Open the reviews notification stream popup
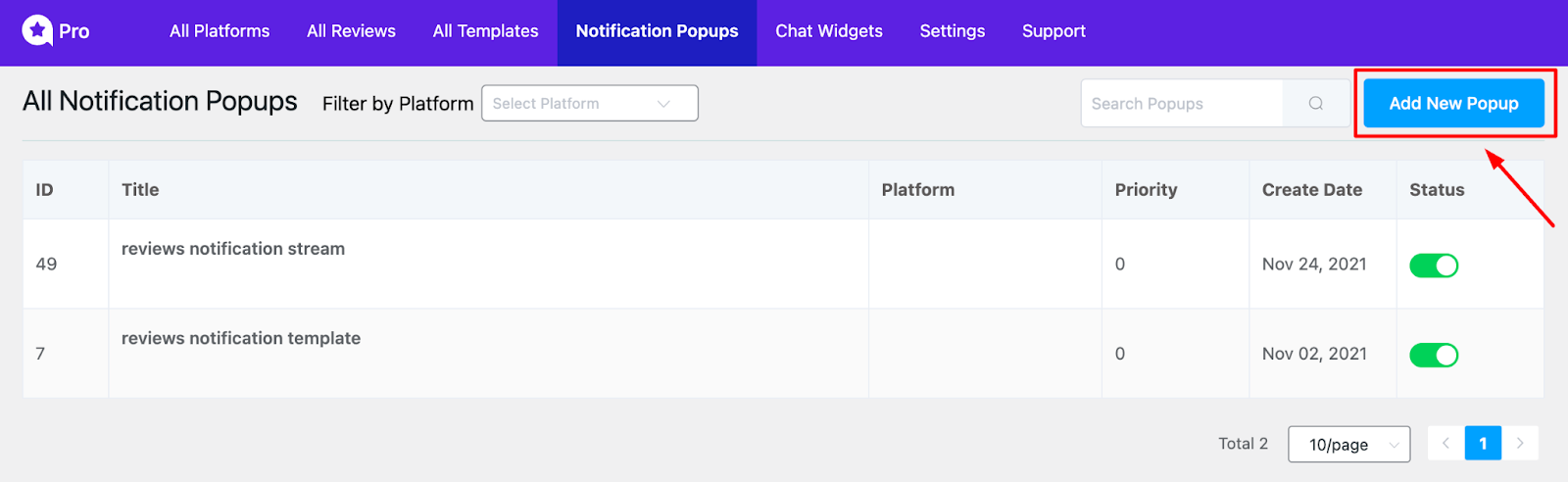The height and width of the screenshot is (482, 1568). click(233, 249)
